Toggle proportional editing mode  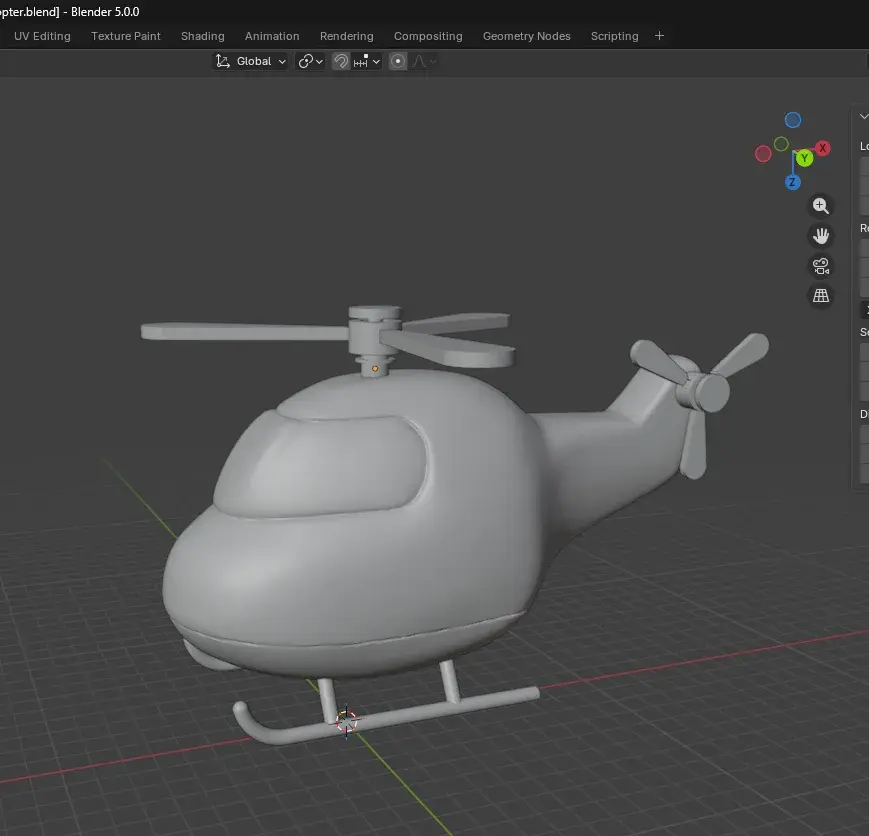coord(398,61)
